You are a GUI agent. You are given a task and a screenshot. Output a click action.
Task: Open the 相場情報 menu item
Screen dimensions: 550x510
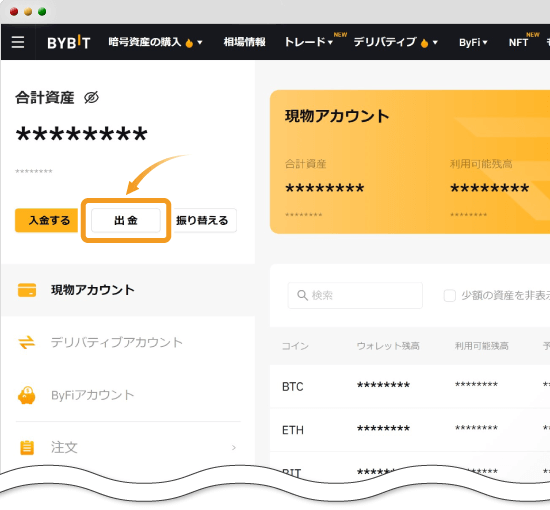point(244,42)
